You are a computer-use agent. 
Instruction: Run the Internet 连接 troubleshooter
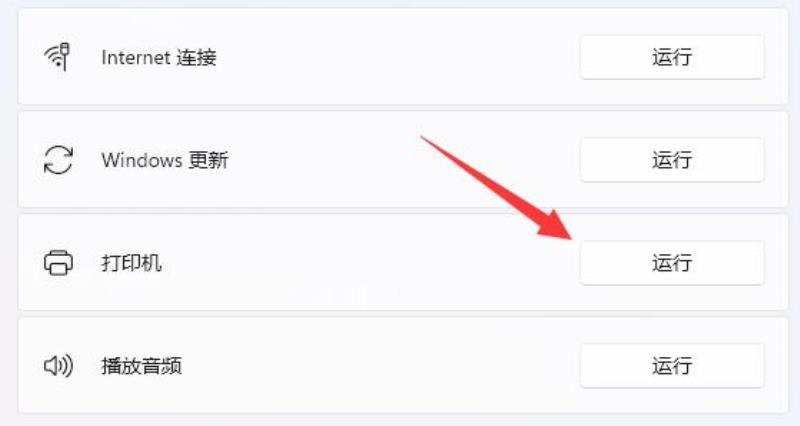click(672, 57)
